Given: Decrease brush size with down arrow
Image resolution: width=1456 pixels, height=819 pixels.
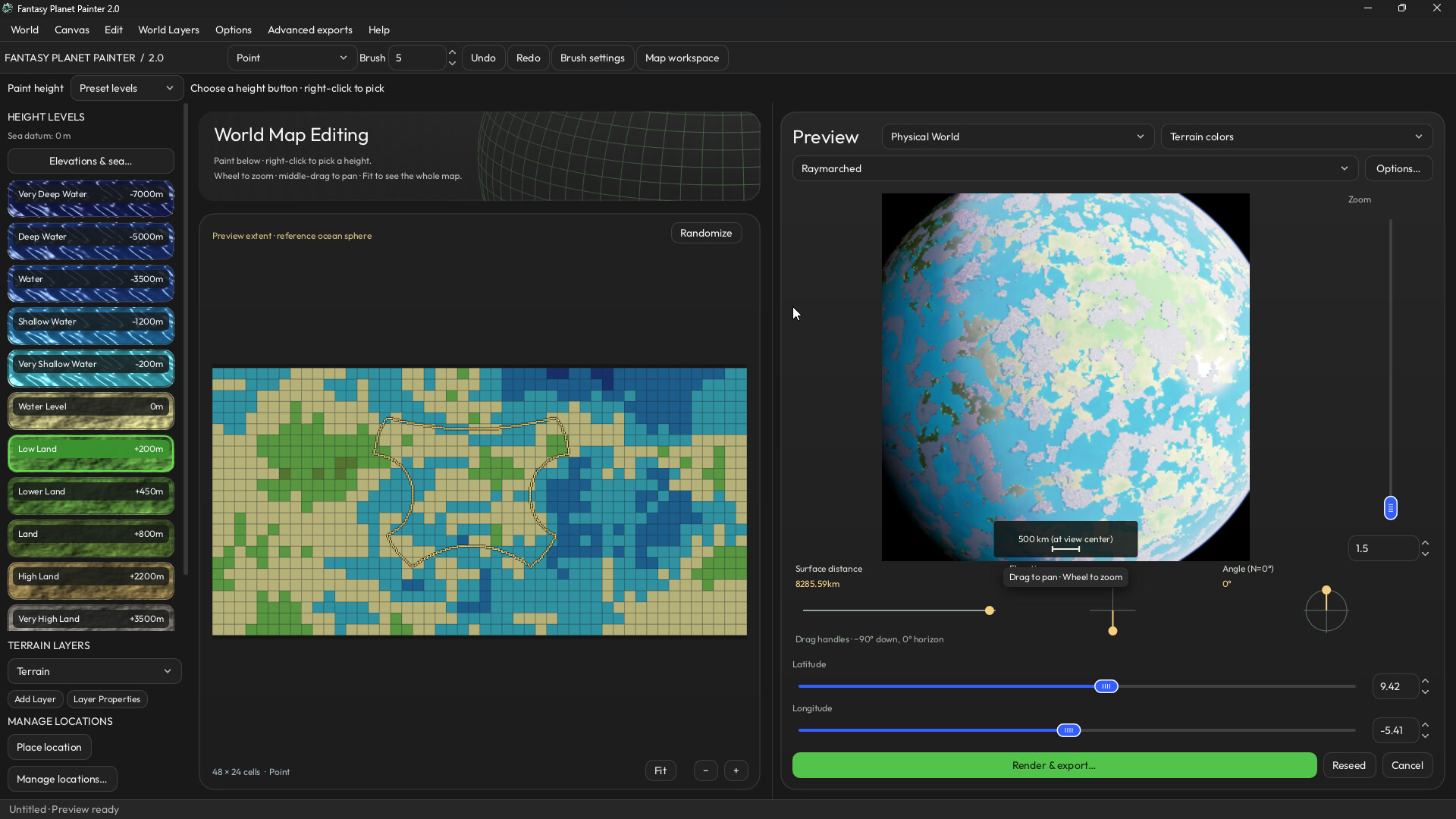Looking at the screenshot, I should (x=453, y=64).
